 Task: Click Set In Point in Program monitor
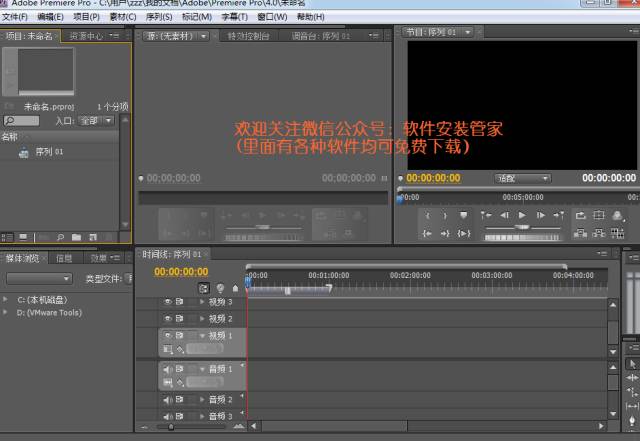(x=429, y=215)
